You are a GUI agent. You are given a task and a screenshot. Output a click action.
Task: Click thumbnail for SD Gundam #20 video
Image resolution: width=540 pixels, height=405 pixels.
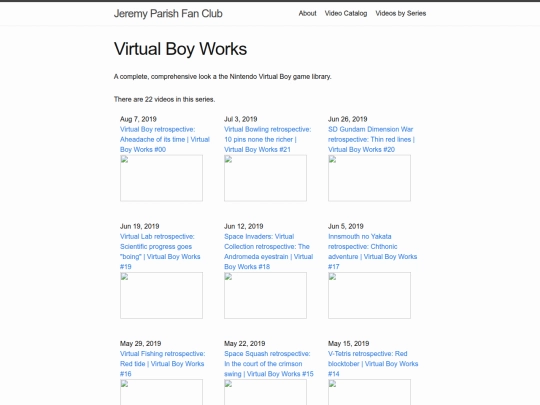click(369, 178)
